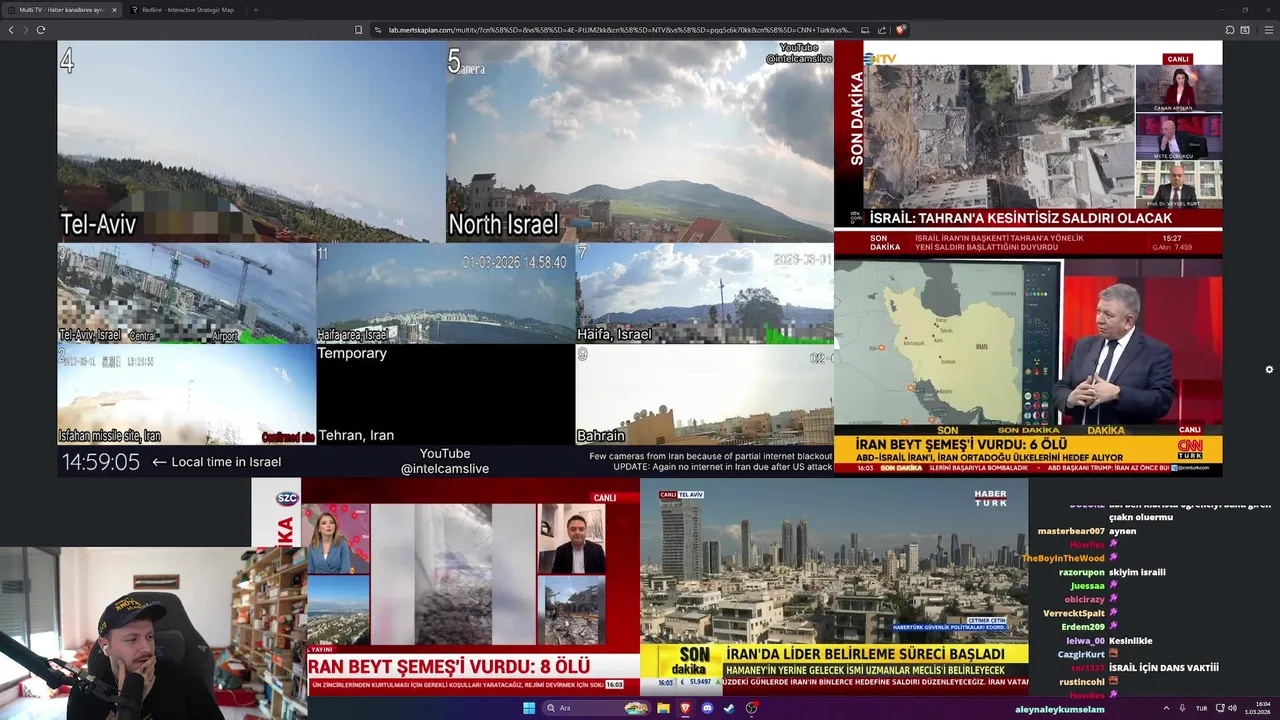Screen dimensions: 1280x720
Task: Open File Explorer from the taskbar
Action: tap(663, 708)
